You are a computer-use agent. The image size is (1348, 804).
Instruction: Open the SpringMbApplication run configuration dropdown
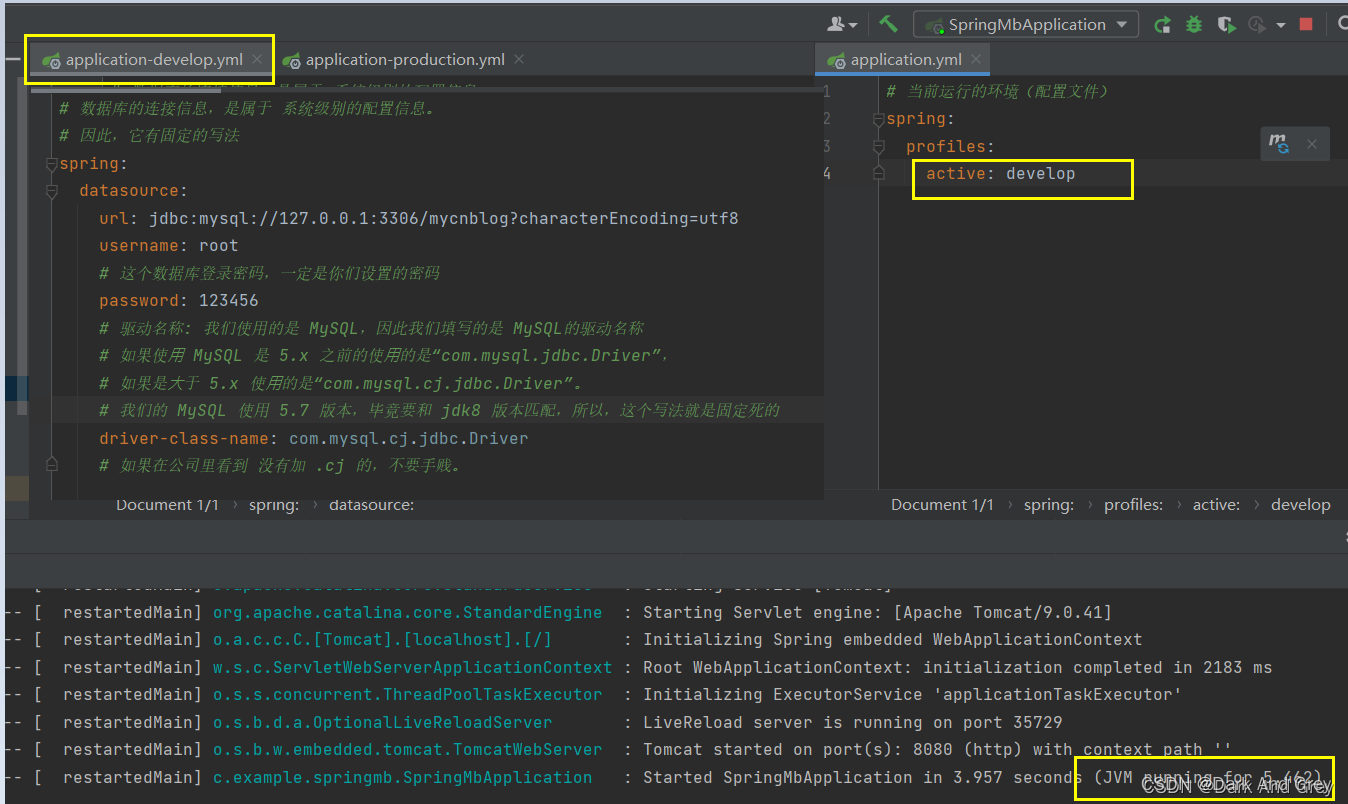(x=1025, y=25)
